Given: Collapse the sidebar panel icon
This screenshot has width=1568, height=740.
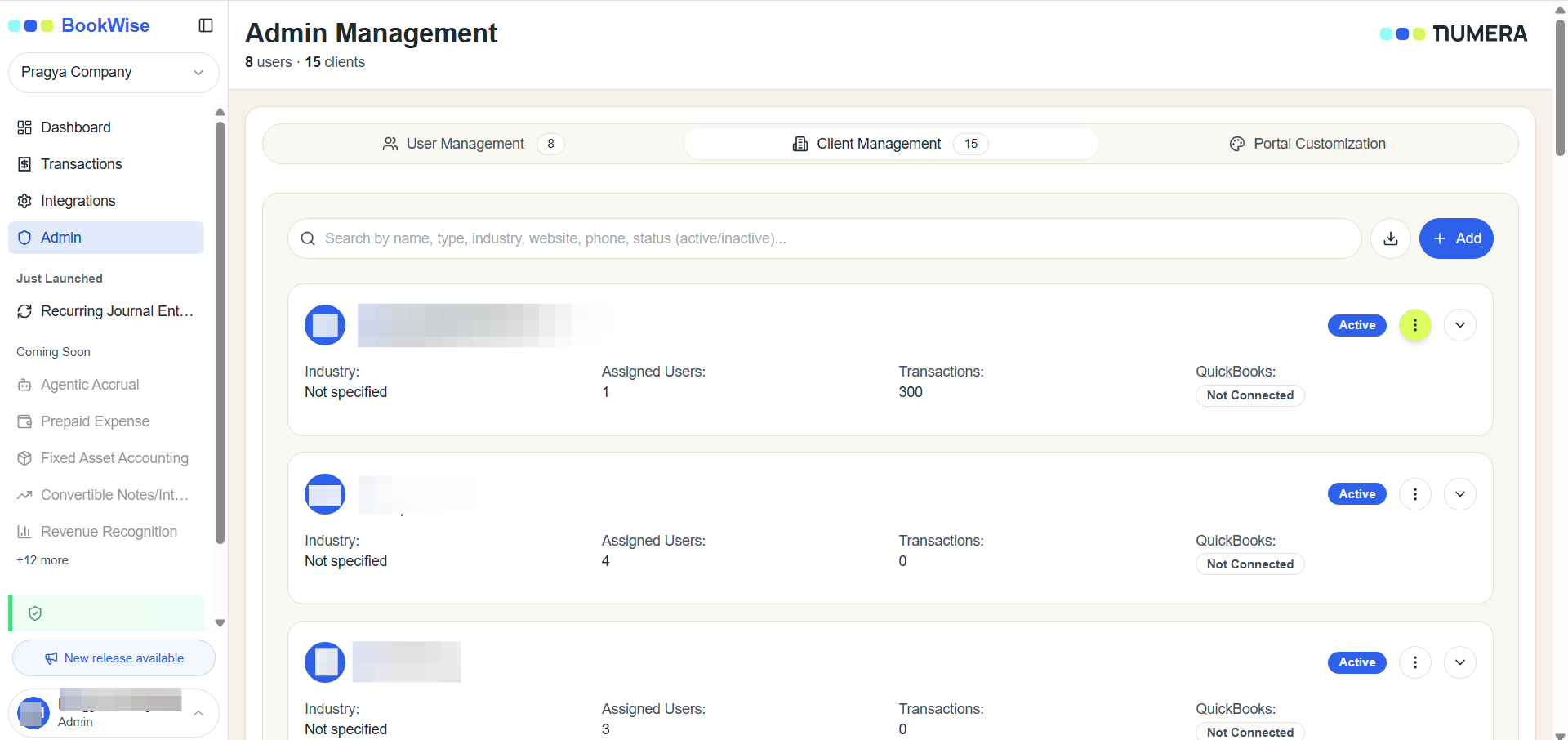Looking at the screenshot, I should point(206,25).
